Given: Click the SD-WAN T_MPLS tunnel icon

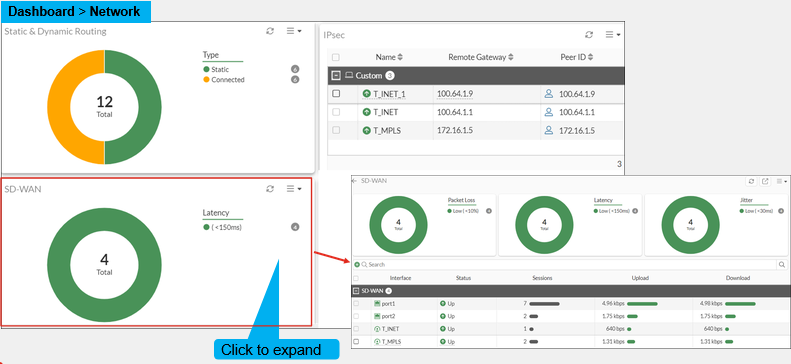Looking at the screenshot, I should point(377,341).
